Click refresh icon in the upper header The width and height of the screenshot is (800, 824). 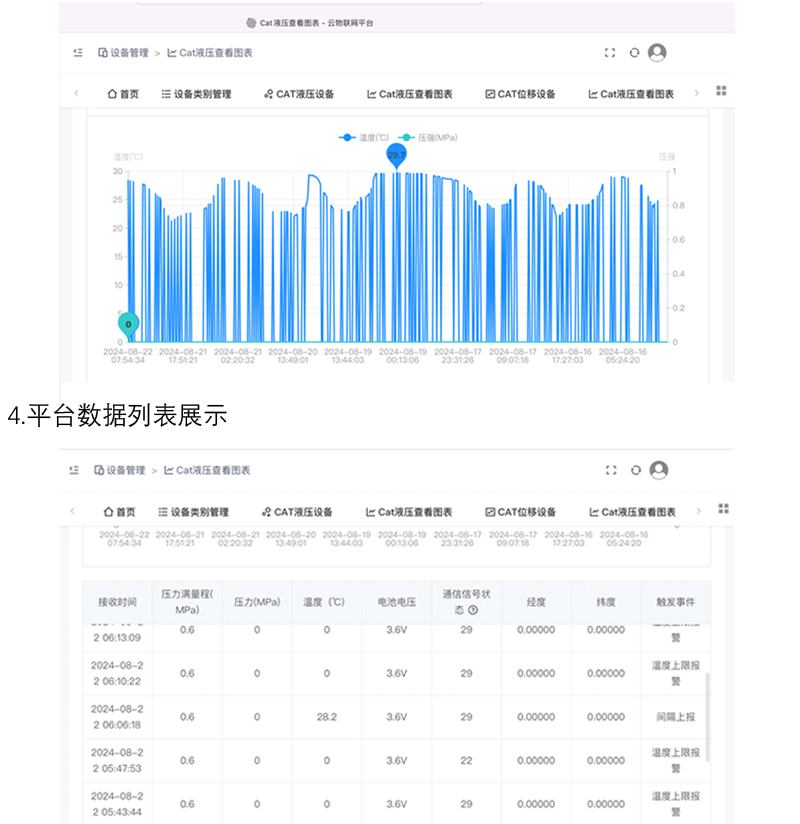pos(634,53)
